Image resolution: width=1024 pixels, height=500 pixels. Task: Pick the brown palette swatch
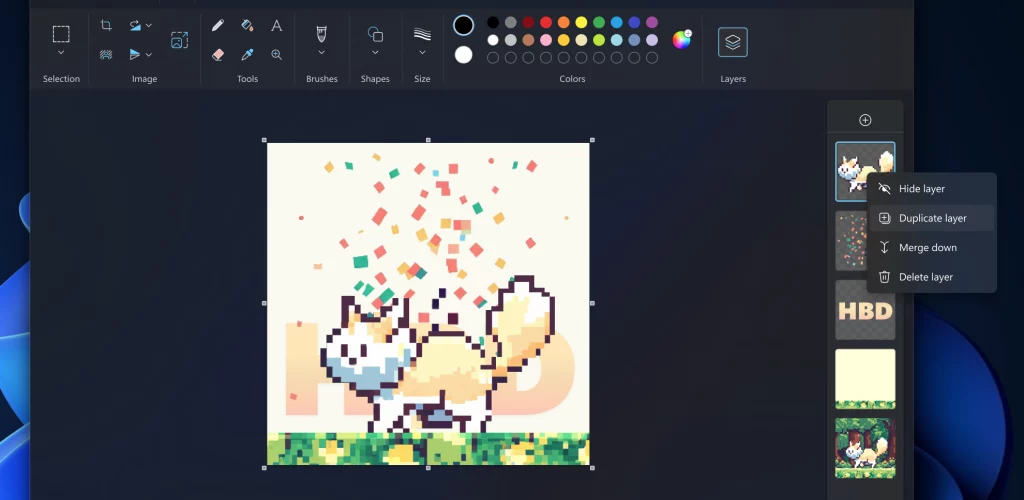(528, 40)
